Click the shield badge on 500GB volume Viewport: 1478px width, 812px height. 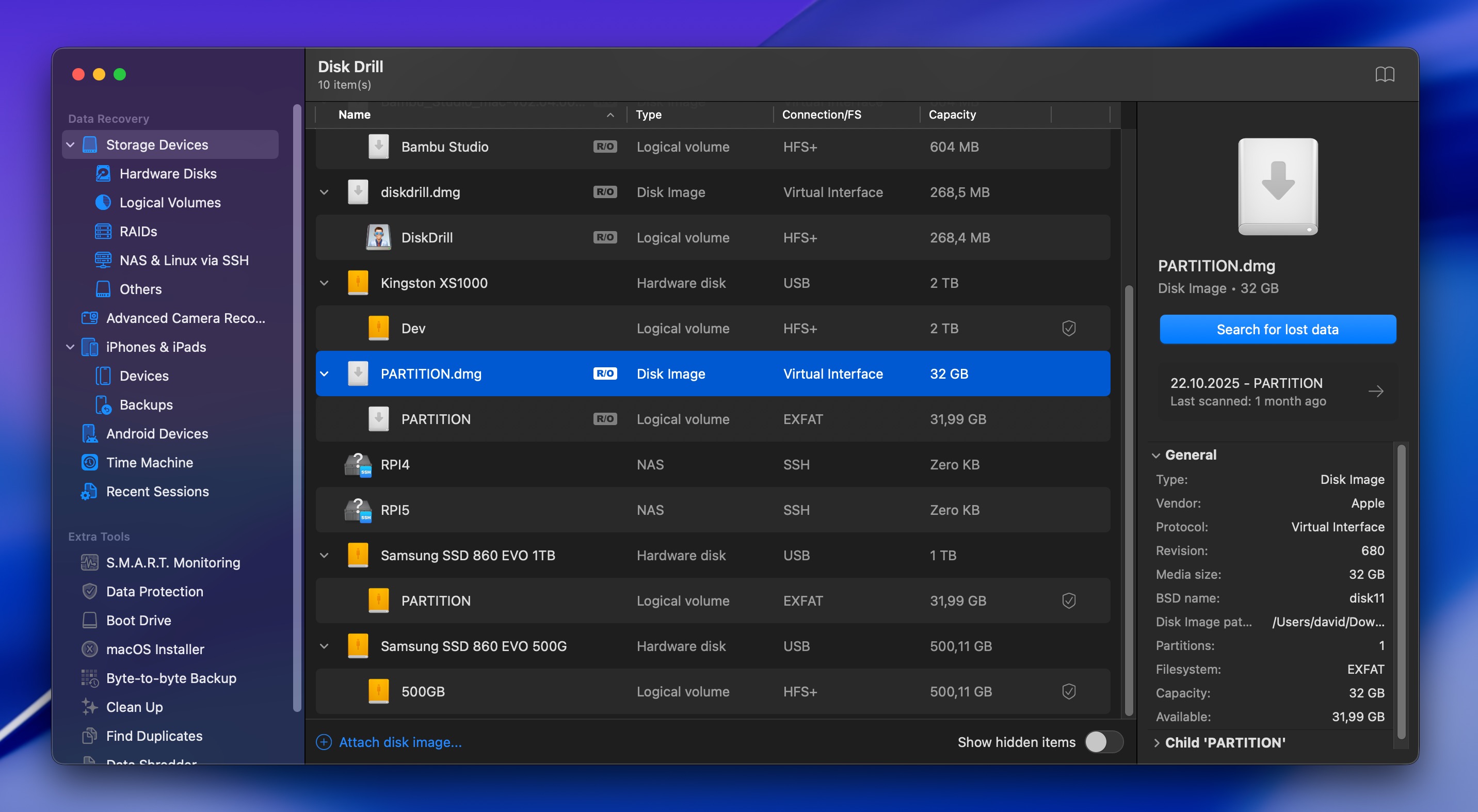click(x=1068, y=691)
